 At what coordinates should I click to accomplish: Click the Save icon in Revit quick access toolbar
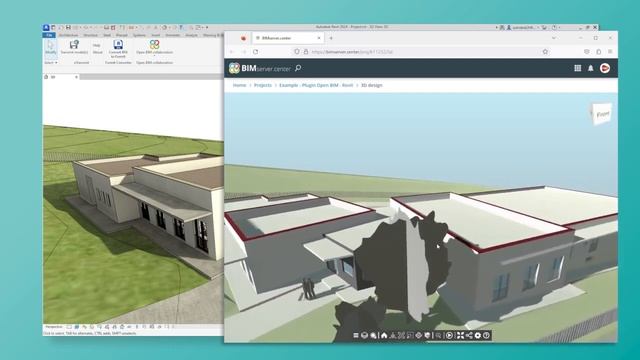[x=68, y=27]
